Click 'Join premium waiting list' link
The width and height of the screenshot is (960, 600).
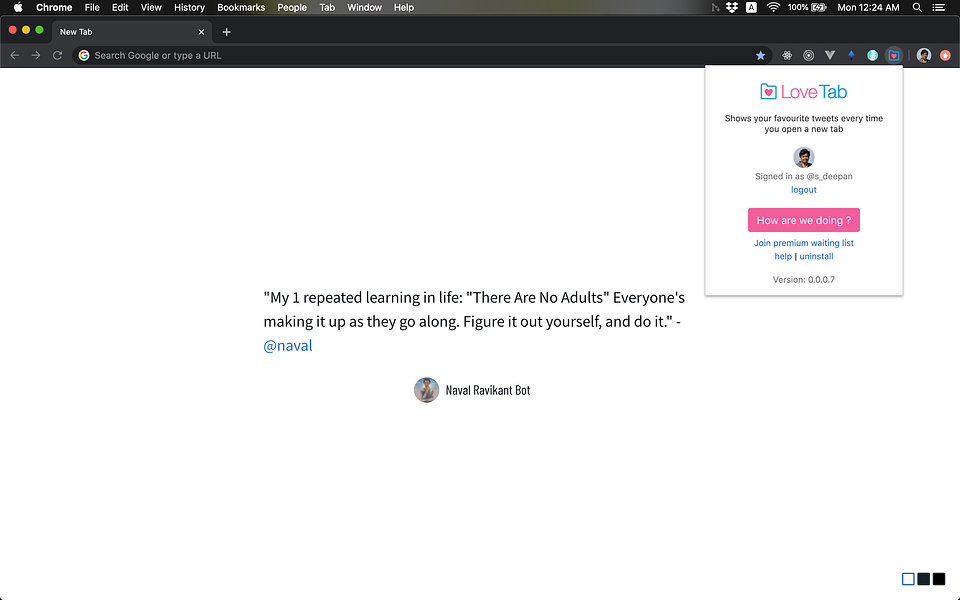803,243
